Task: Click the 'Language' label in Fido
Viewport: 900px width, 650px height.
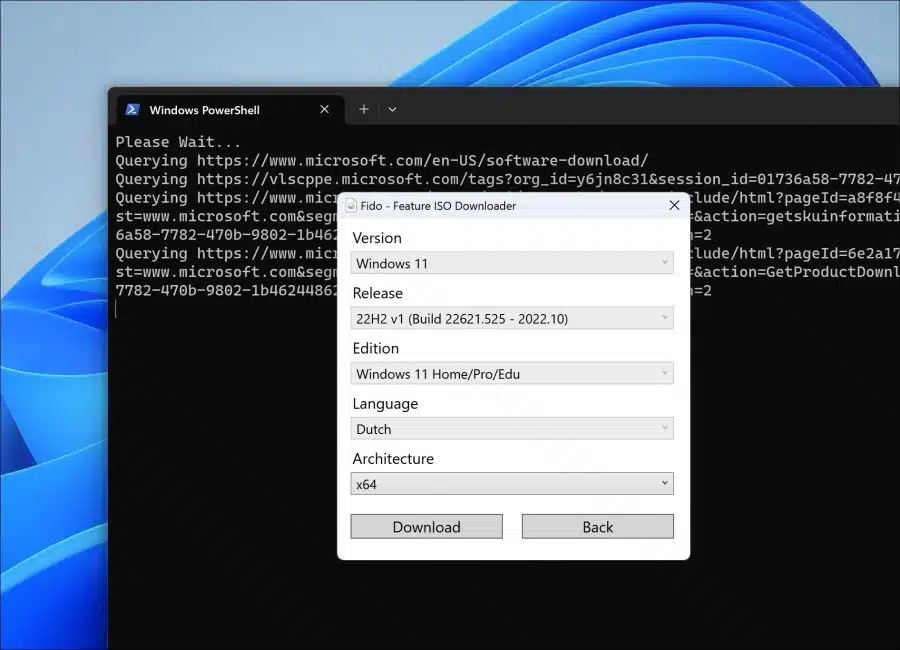Action: click(x=385, y=404)
